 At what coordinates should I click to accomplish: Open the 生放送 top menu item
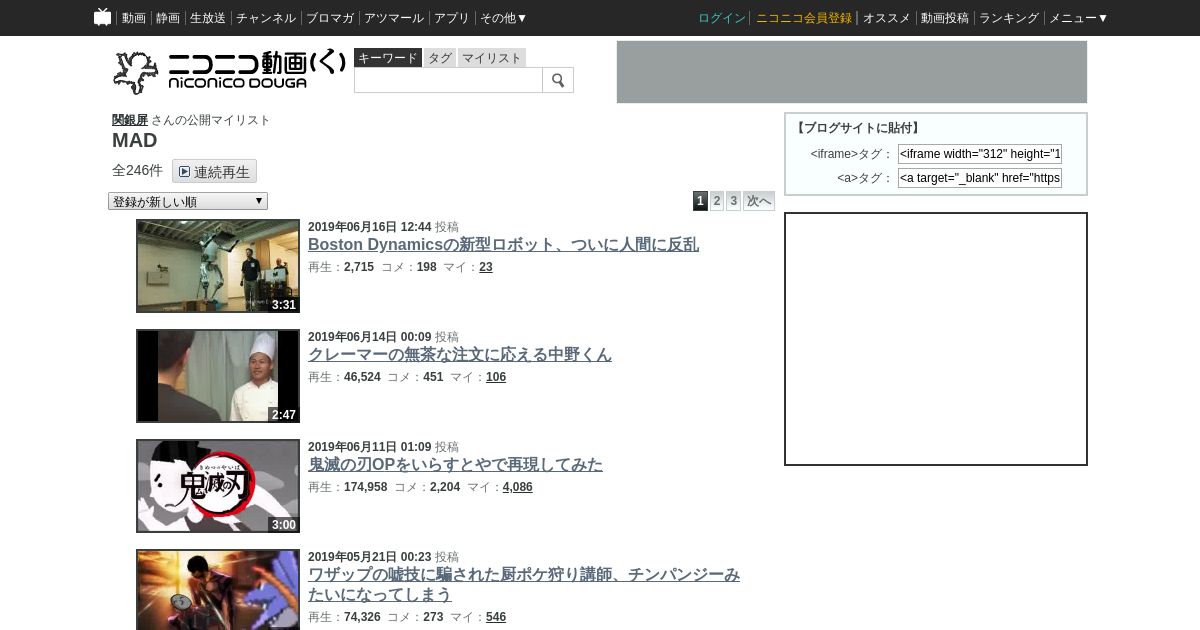tap(208, 18)
